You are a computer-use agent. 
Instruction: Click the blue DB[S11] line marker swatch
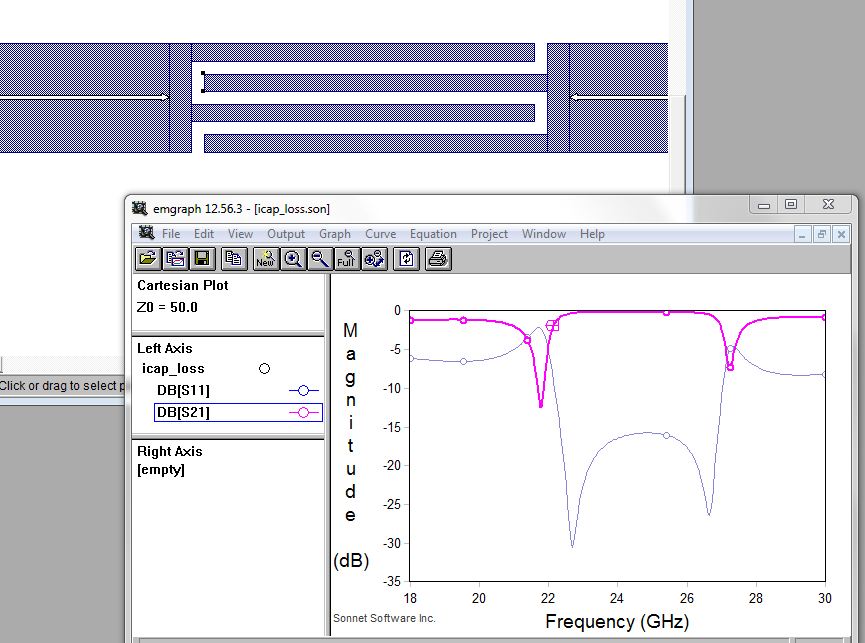304,390
